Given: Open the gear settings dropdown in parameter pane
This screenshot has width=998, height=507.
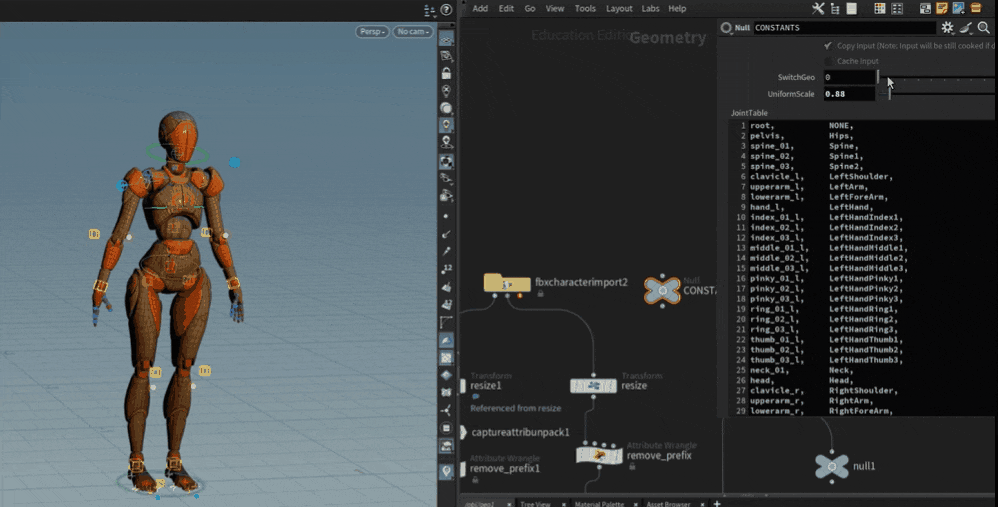Looking at the screenshot, I should coord(948,27).
